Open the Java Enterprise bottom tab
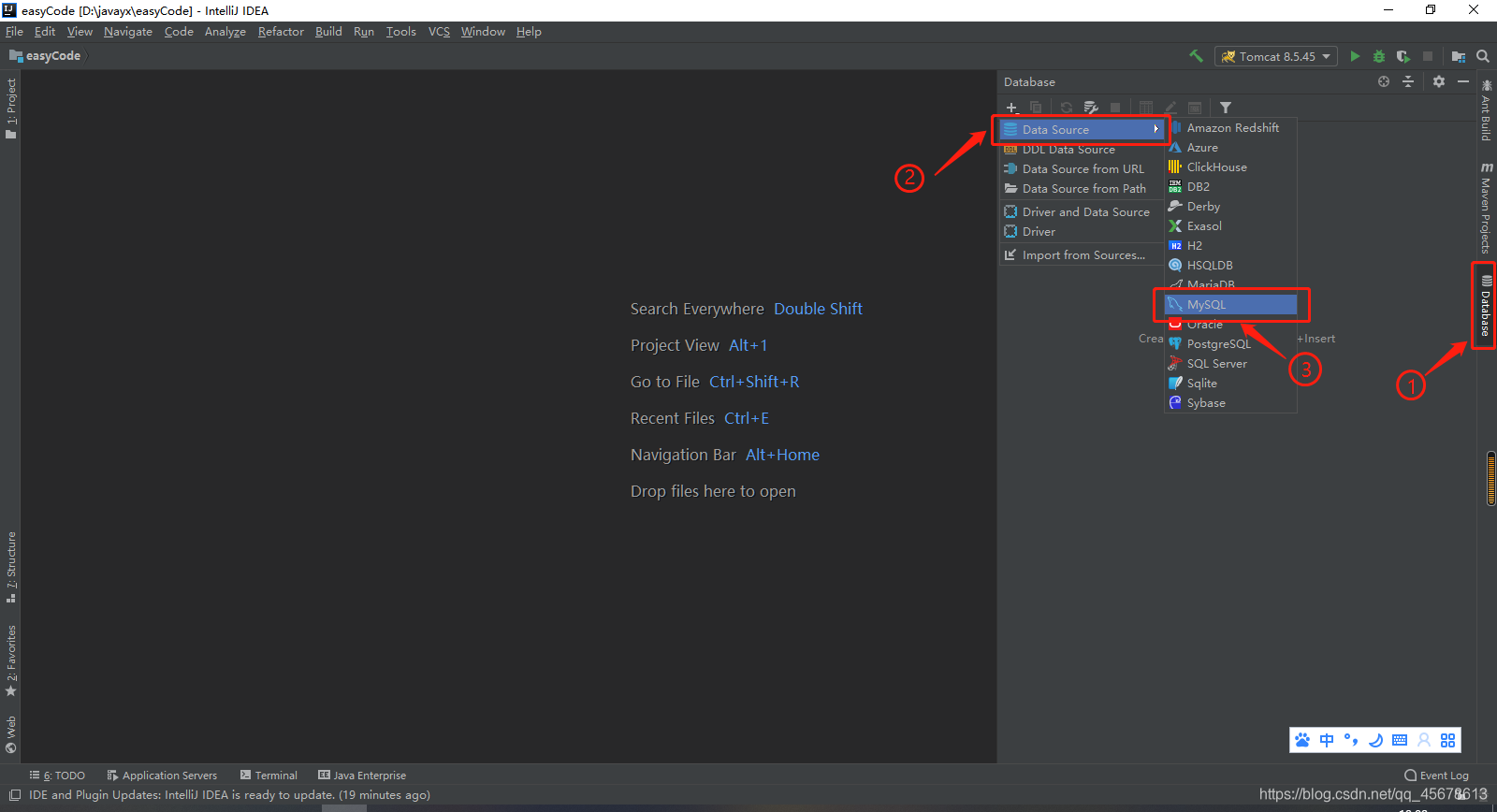This screenshot has height=812, width=1497. click(x=362, y=776)
